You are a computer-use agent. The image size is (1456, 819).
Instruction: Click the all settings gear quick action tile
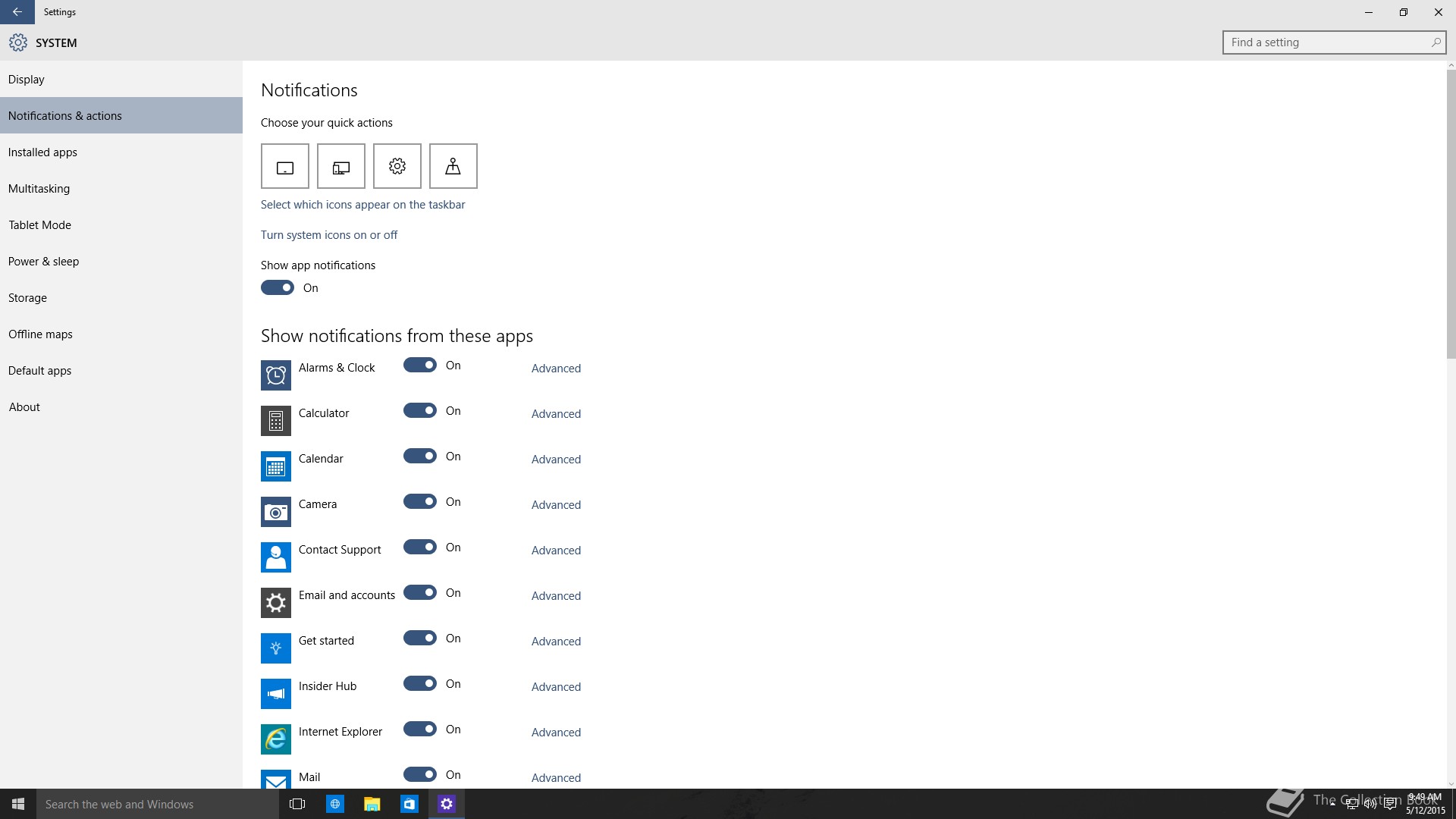click(x=397, y=166)
